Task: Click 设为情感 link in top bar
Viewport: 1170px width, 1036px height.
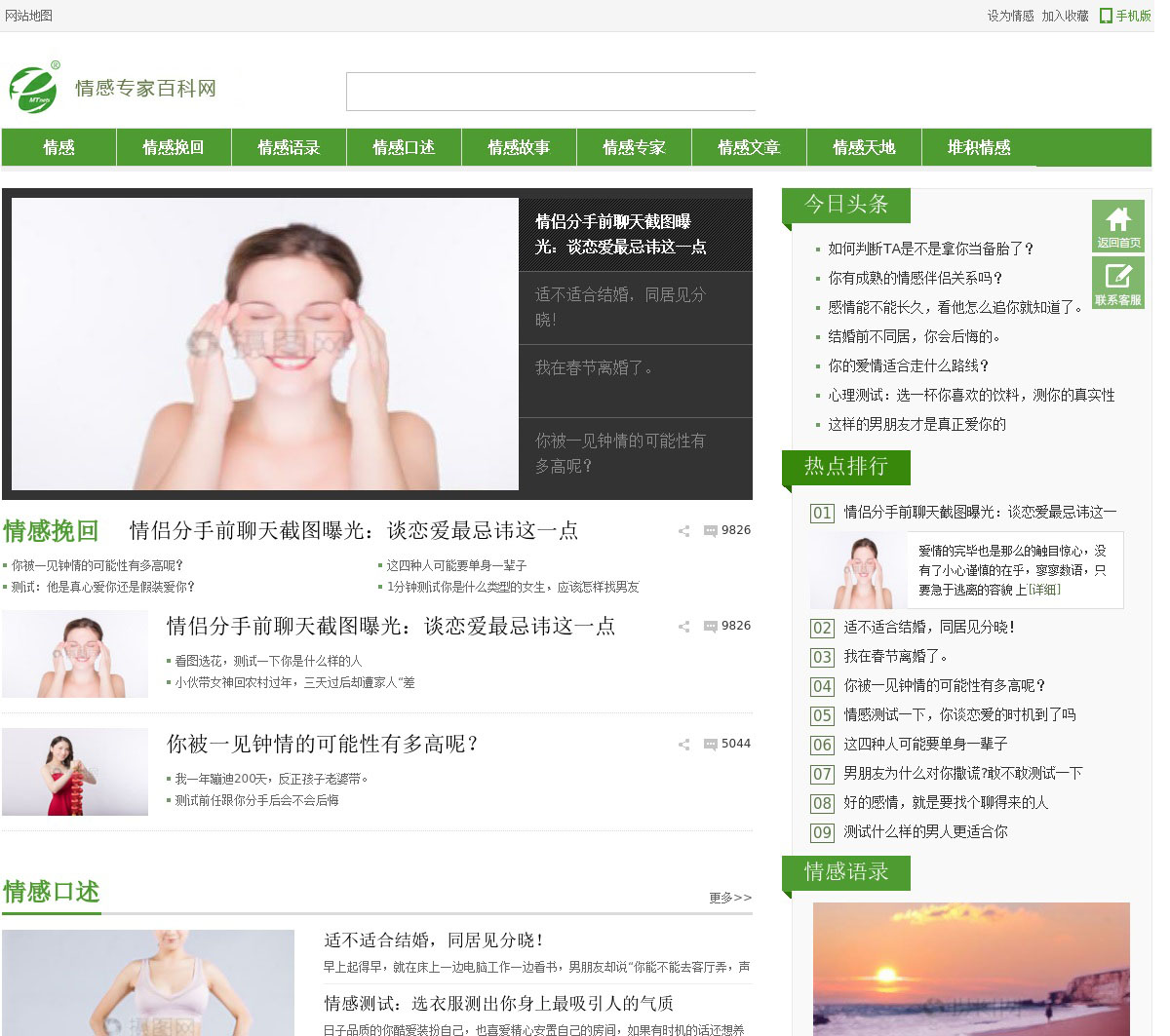Action: 1011,16
